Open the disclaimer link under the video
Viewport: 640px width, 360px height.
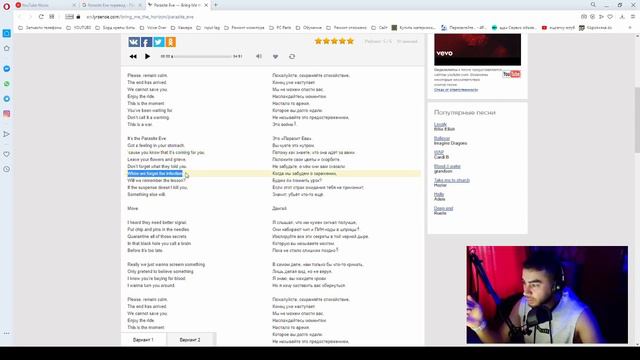[456, 90]
